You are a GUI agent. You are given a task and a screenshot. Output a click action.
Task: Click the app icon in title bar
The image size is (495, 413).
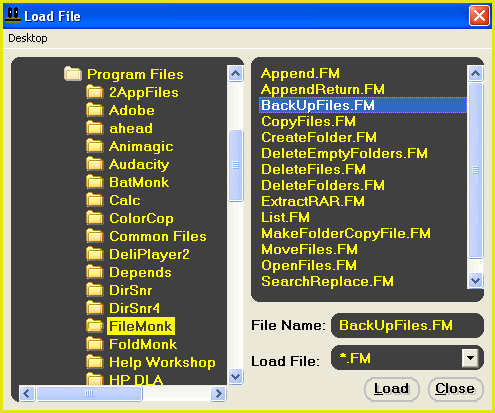click(13, 15)
